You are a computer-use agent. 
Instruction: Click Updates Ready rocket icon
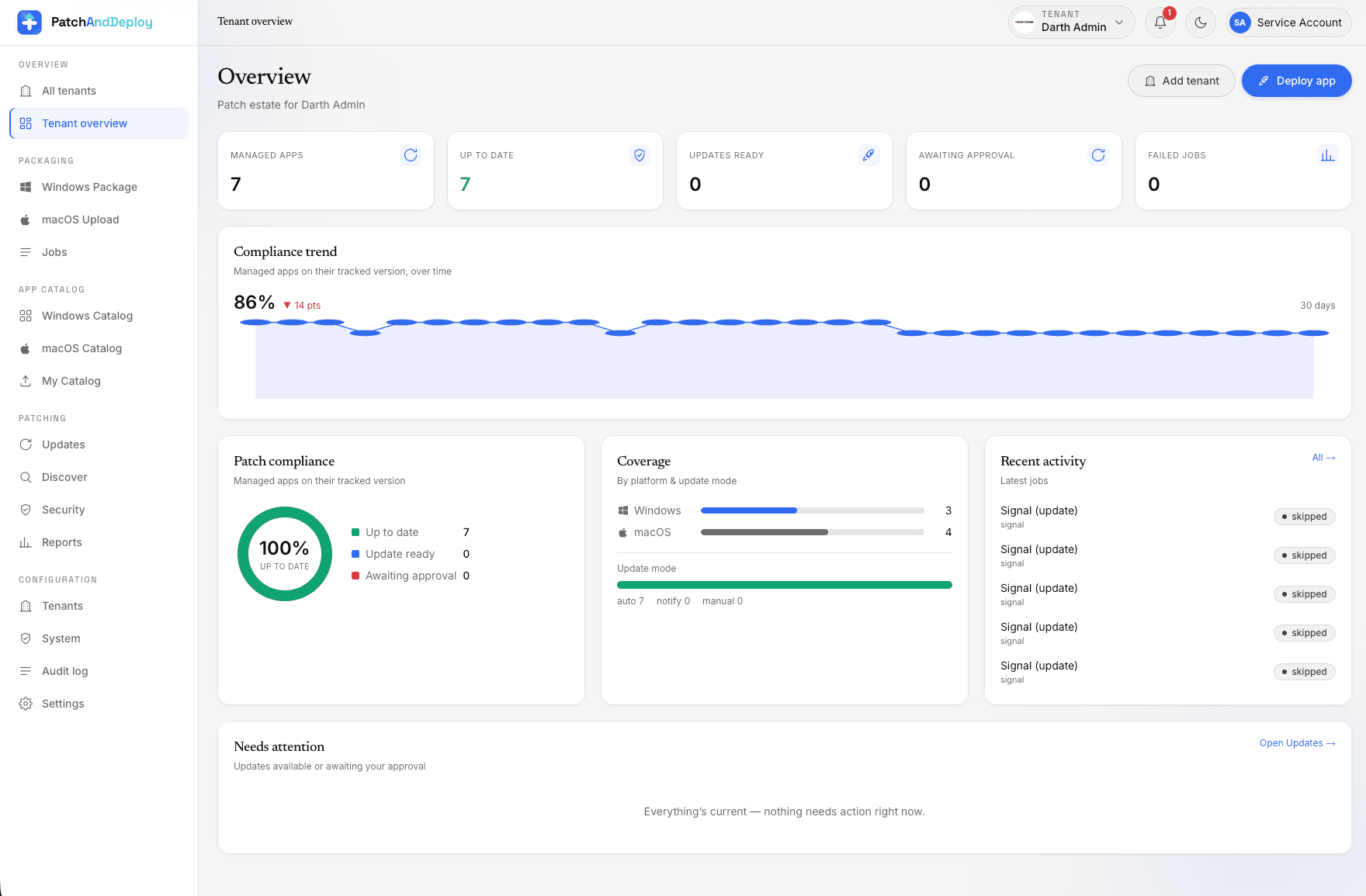868,155
